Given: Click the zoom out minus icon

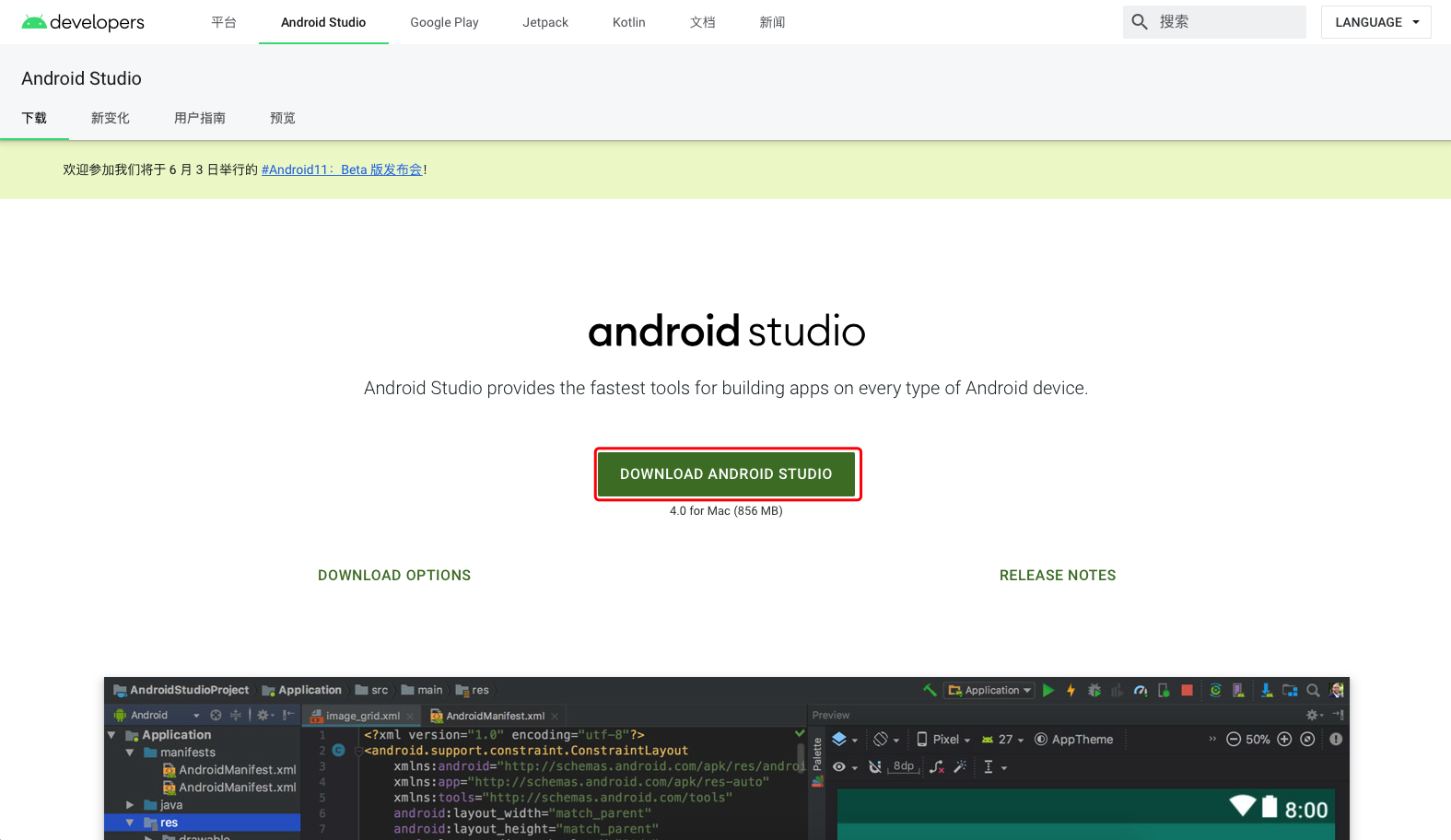Looking at the screenshot, I should (x=1234, y=740).
